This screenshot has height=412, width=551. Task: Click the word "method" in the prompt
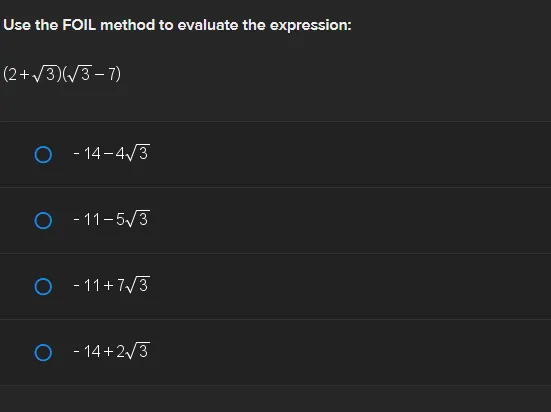coord(128,25)
